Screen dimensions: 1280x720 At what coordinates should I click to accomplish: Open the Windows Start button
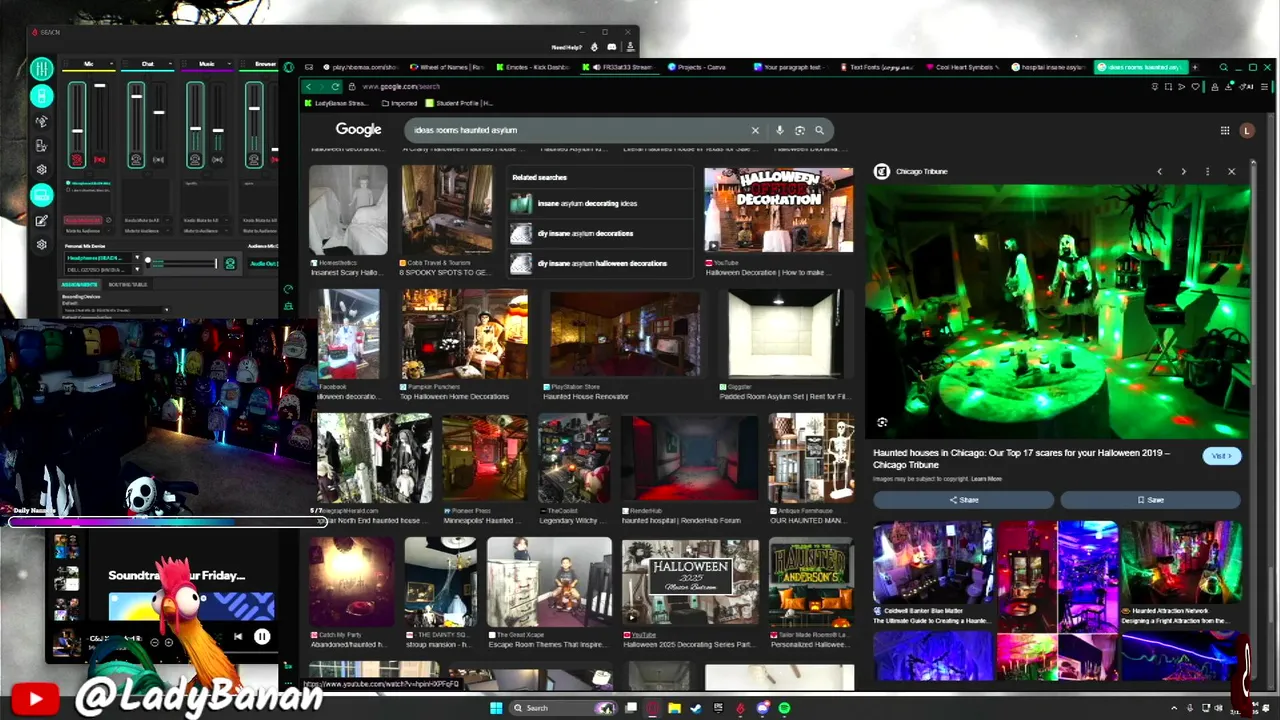pyautogui.click(x=495, y=708)
